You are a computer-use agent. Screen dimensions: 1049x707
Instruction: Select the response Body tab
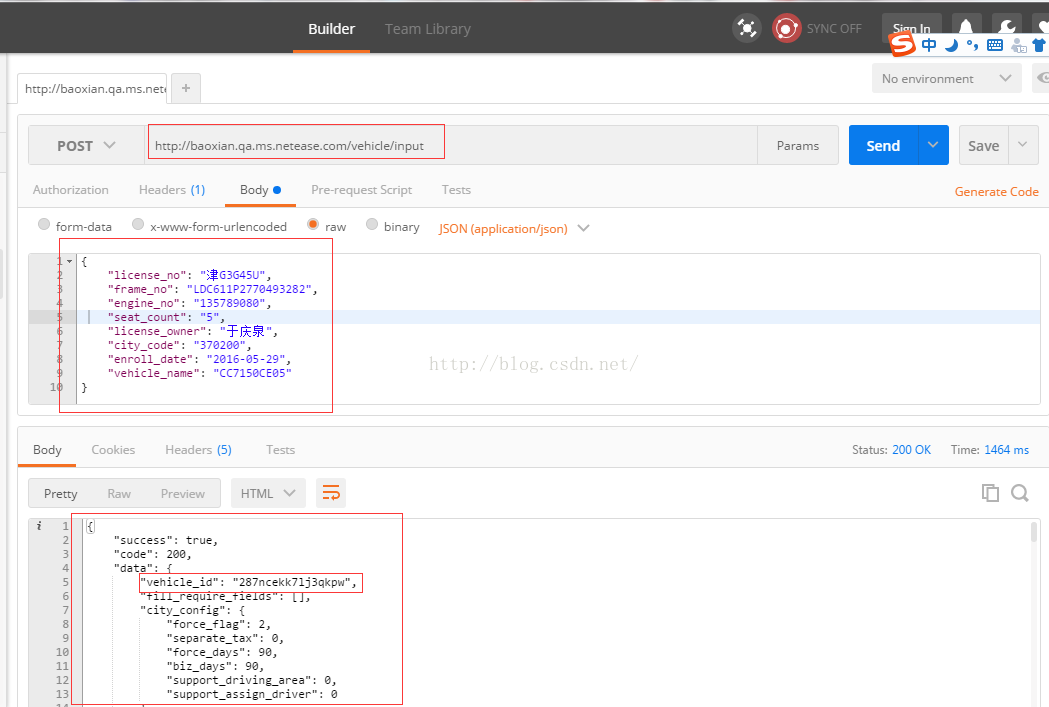tap(47, 449)
